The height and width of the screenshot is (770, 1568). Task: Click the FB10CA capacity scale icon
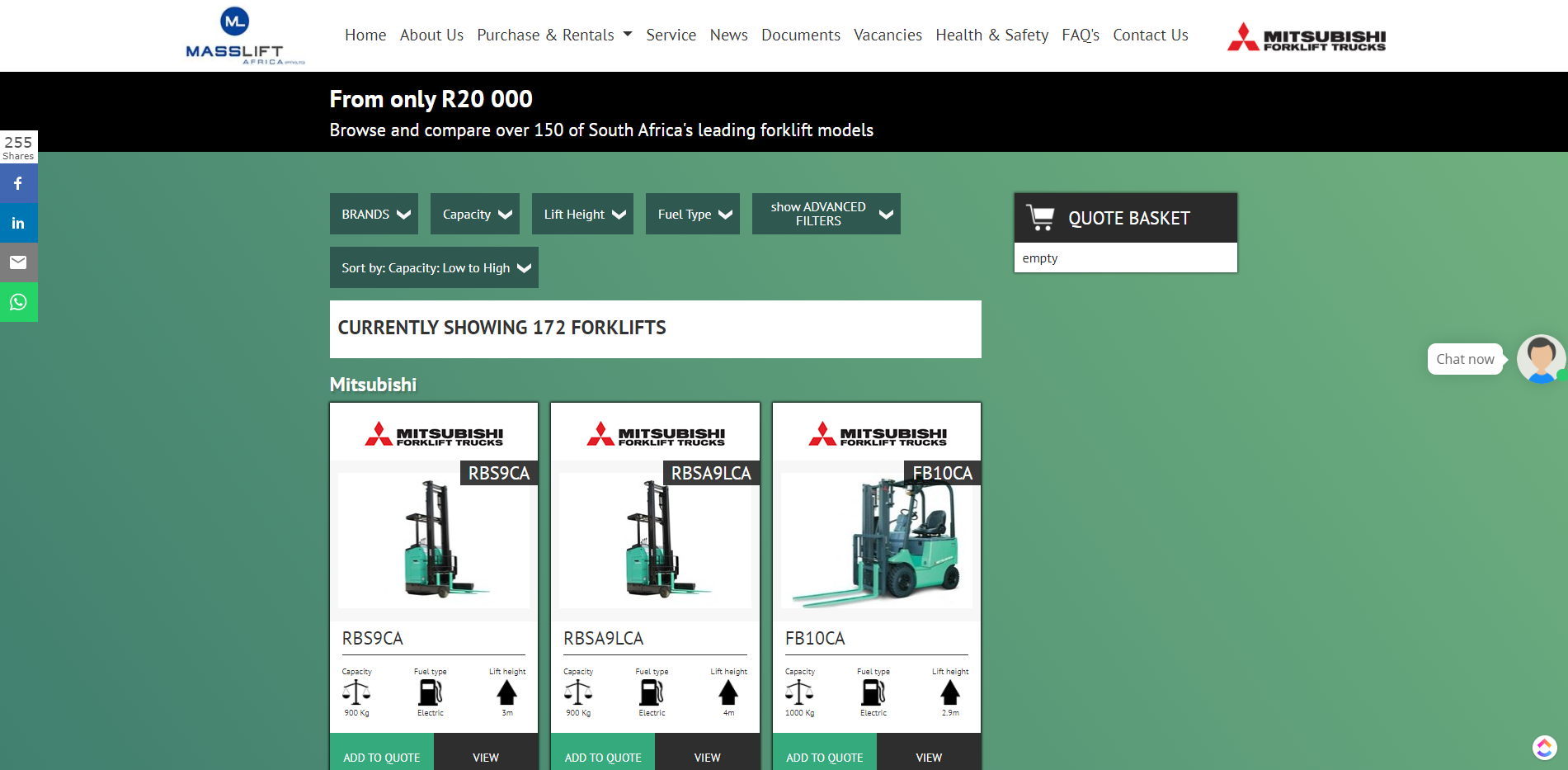click(x=799, y=692)
